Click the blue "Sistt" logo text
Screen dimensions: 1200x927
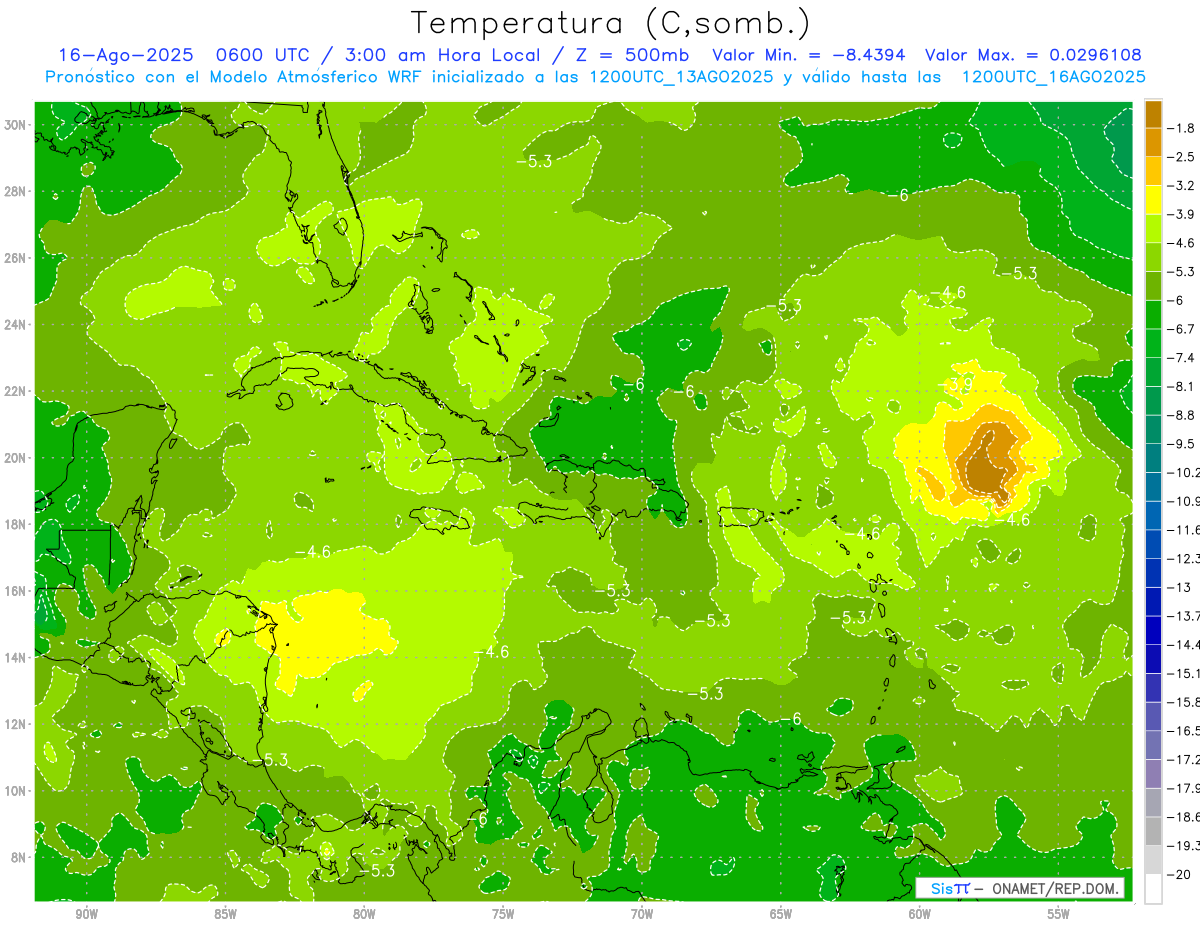(950, 888)
